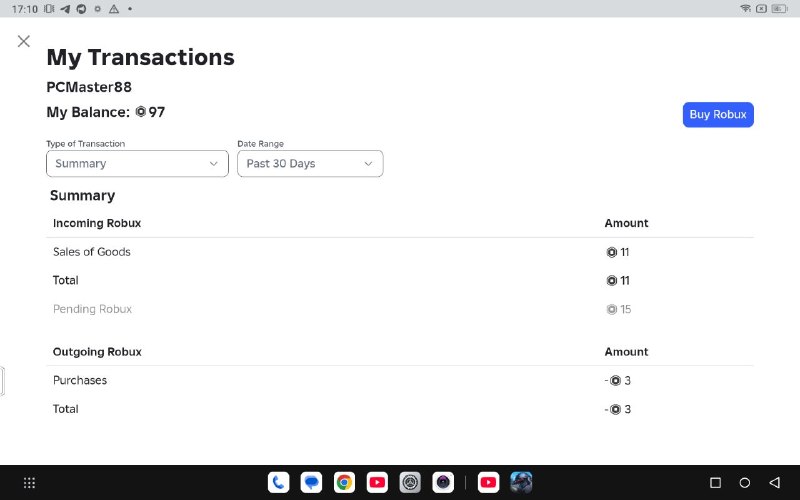Click the greyed Robux icon in Pending Robux row

pyautogui.click(x=612, y=309)
